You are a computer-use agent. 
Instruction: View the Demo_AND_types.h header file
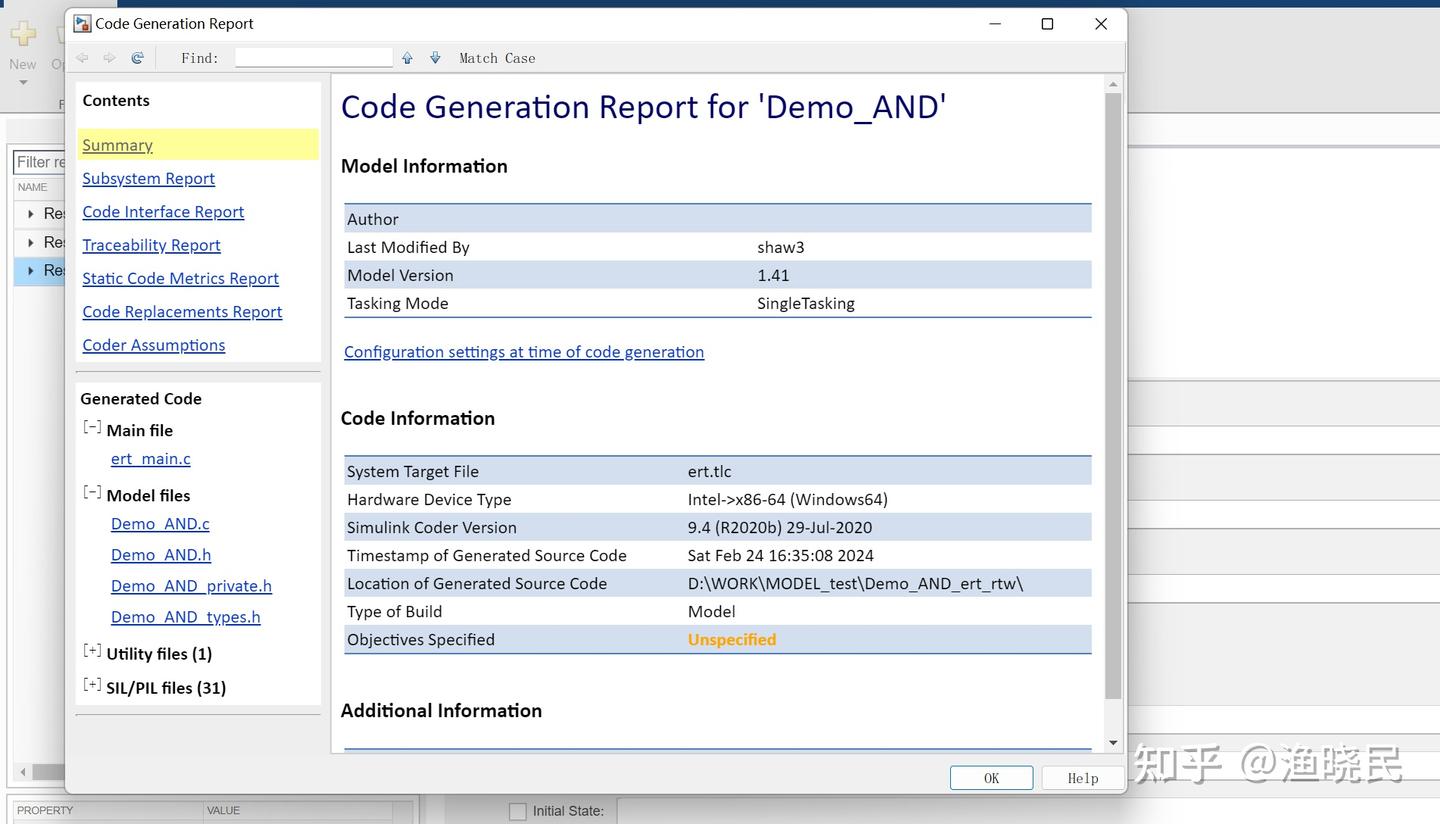point(185,617)
